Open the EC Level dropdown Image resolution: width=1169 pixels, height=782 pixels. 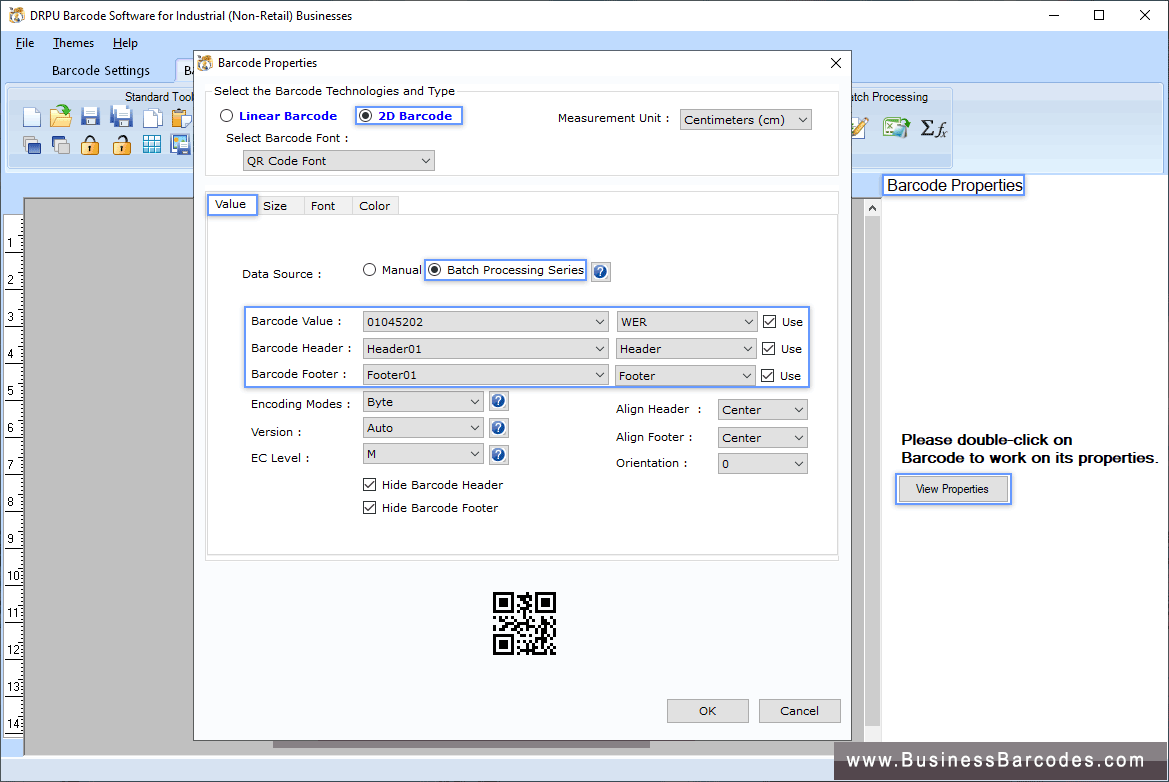coord(475,454)
